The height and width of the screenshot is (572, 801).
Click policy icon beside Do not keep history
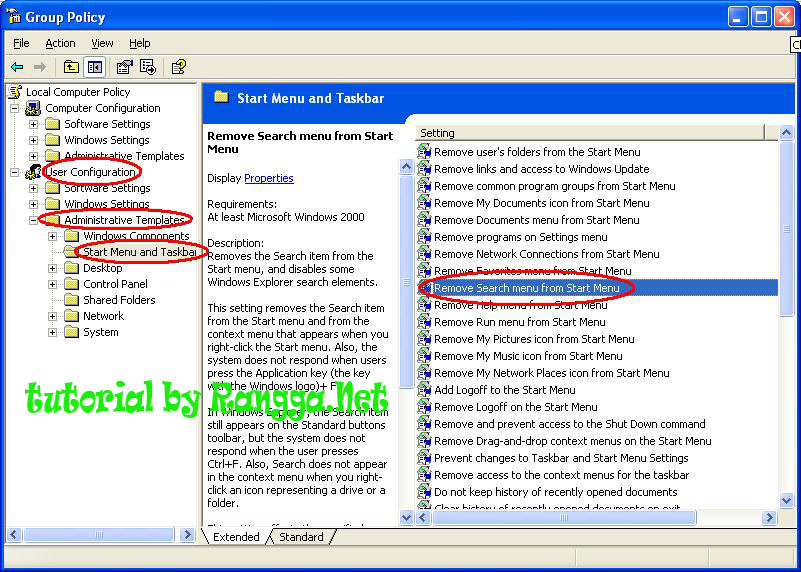(425, 492)
